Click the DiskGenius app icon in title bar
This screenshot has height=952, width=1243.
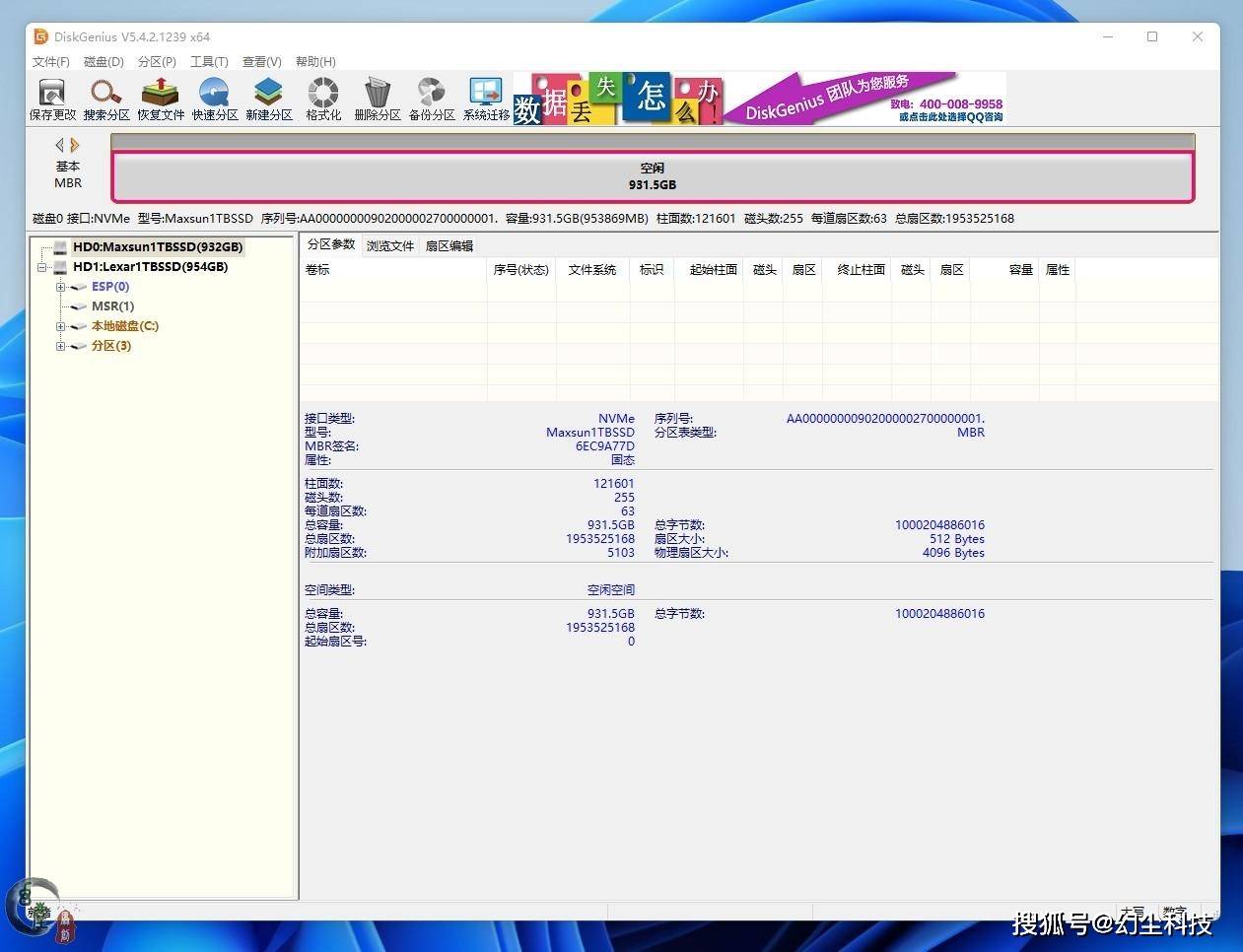tap(40, 36)
